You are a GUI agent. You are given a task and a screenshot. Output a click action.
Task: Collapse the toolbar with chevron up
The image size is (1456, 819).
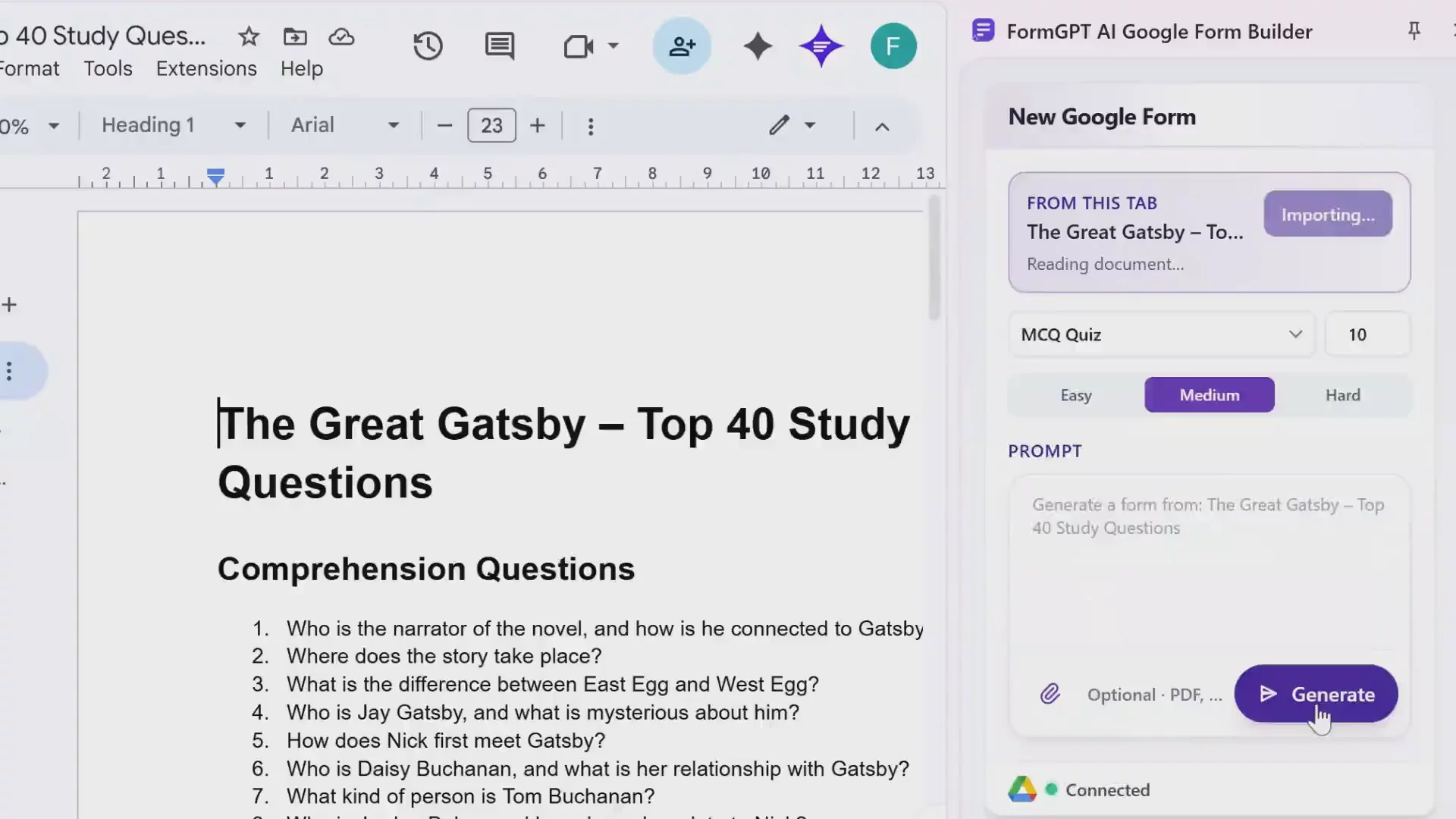click(882, 127)
